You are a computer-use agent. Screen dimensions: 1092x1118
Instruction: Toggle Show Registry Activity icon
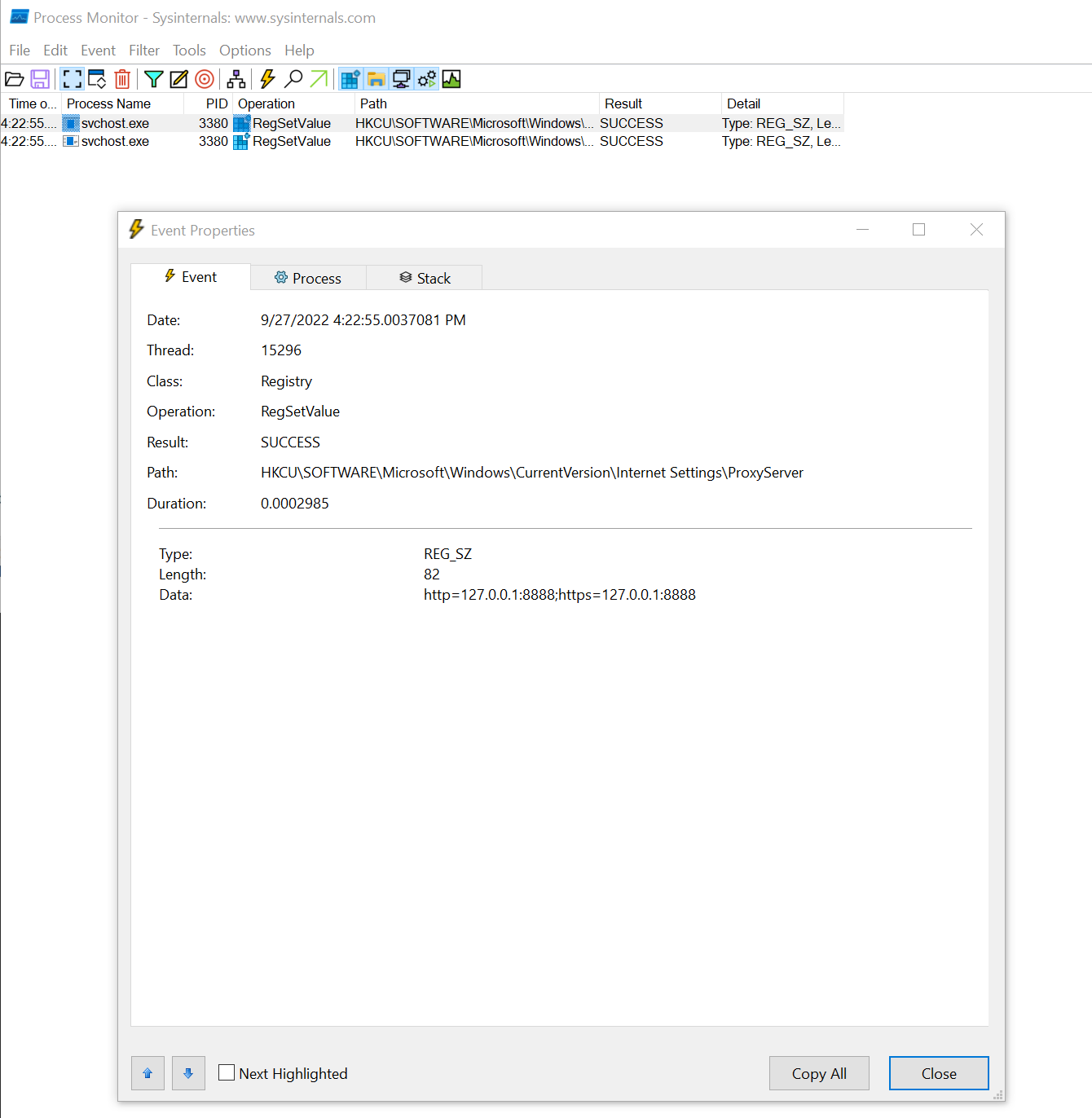[x=350, y=79]
